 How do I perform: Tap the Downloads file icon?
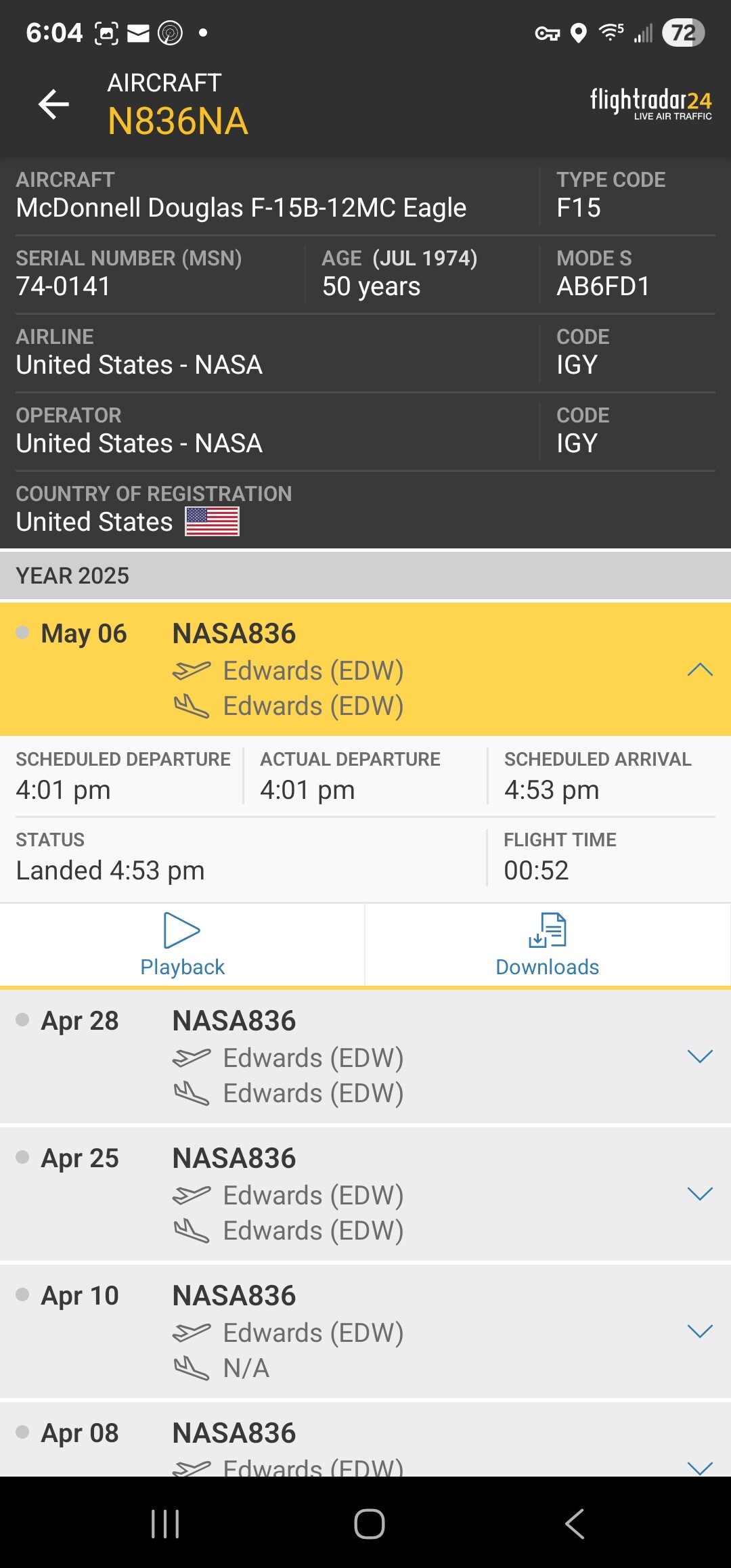(x=548, y=930)
